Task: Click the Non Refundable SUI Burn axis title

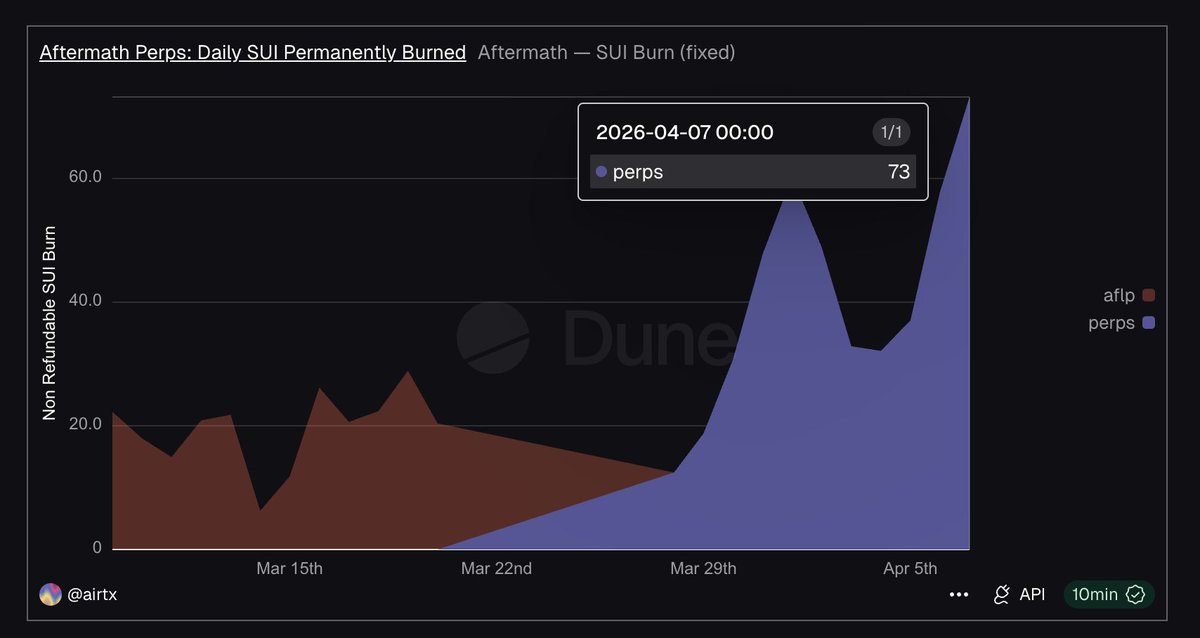Action: pyautogui.click(x=49, y=322)
